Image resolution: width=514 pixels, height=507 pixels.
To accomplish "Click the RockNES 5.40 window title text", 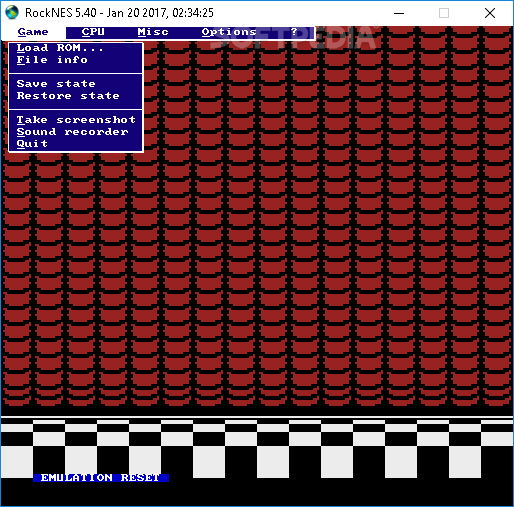I will pos(119,13).
